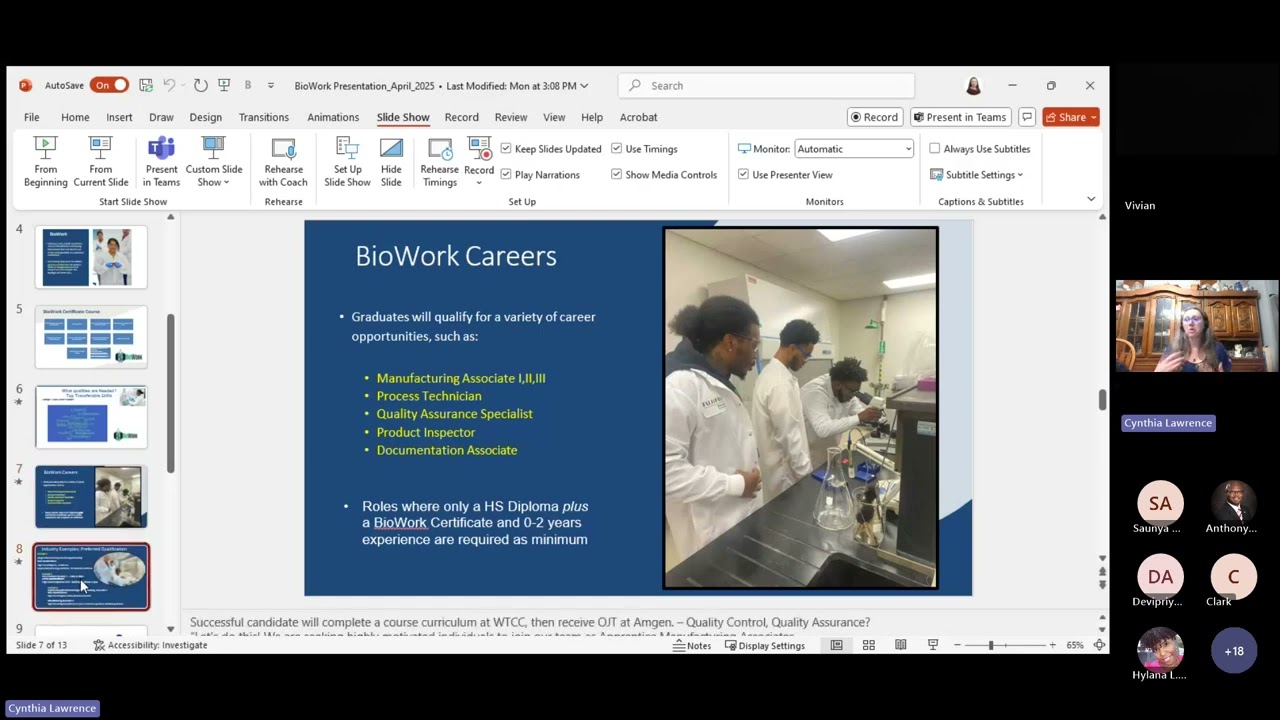The height and width of the screenshot is (720, 1280).
Task: Click the Save icon in the title bar
Action: tap(146, 85)
